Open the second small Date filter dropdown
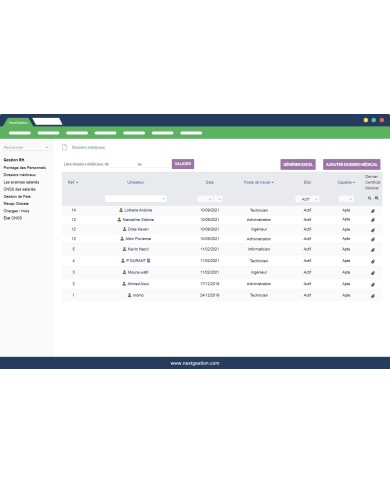 (x=218, y=199)
